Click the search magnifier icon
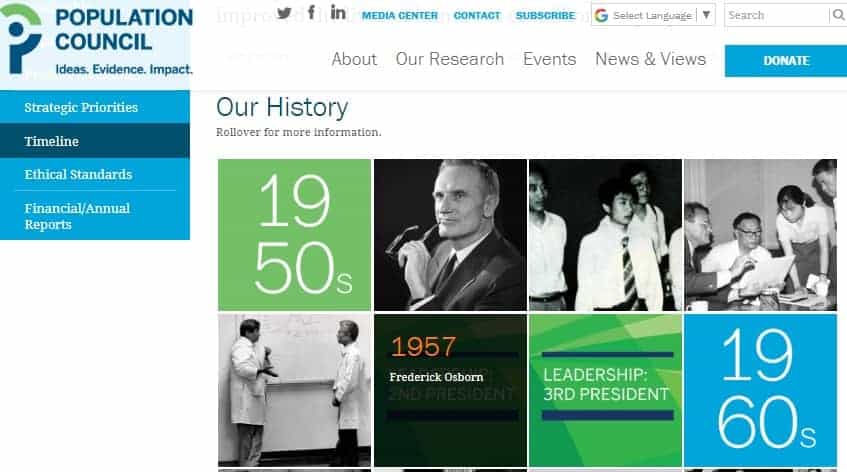Viewport: 847px width, 472px height. pos(838,15)
